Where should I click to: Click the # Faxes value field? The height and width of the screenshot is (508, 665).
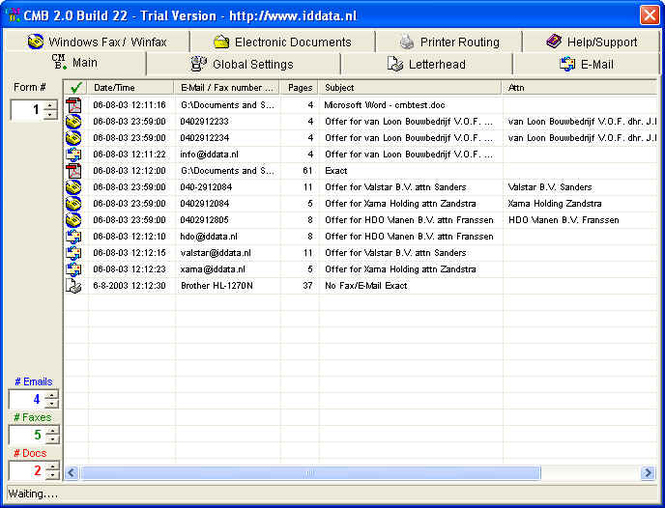coord(28,435)
